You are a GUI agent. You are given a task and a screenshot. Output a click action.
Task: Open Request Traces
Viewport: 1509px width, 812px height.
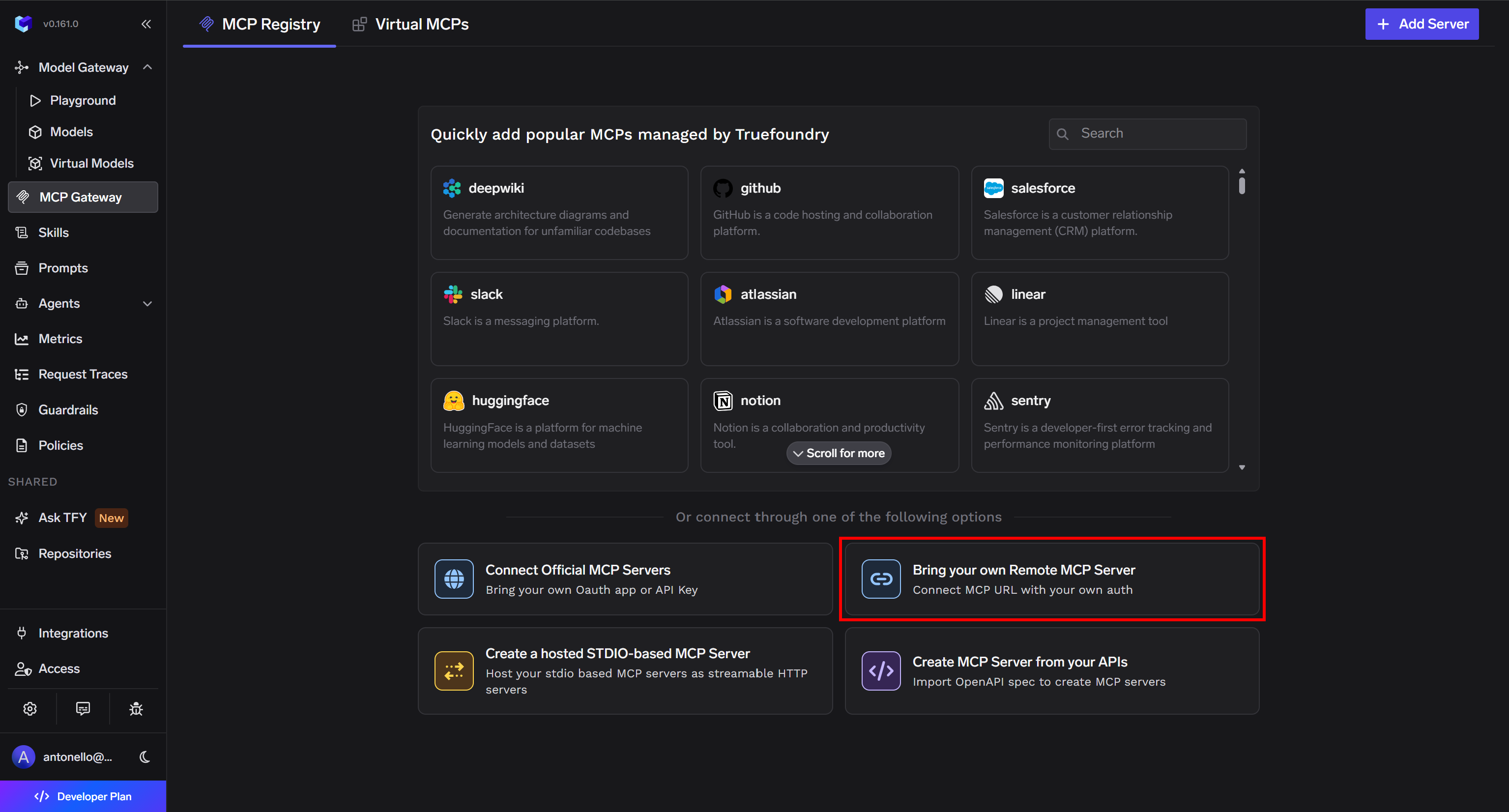tap(83, 374)
